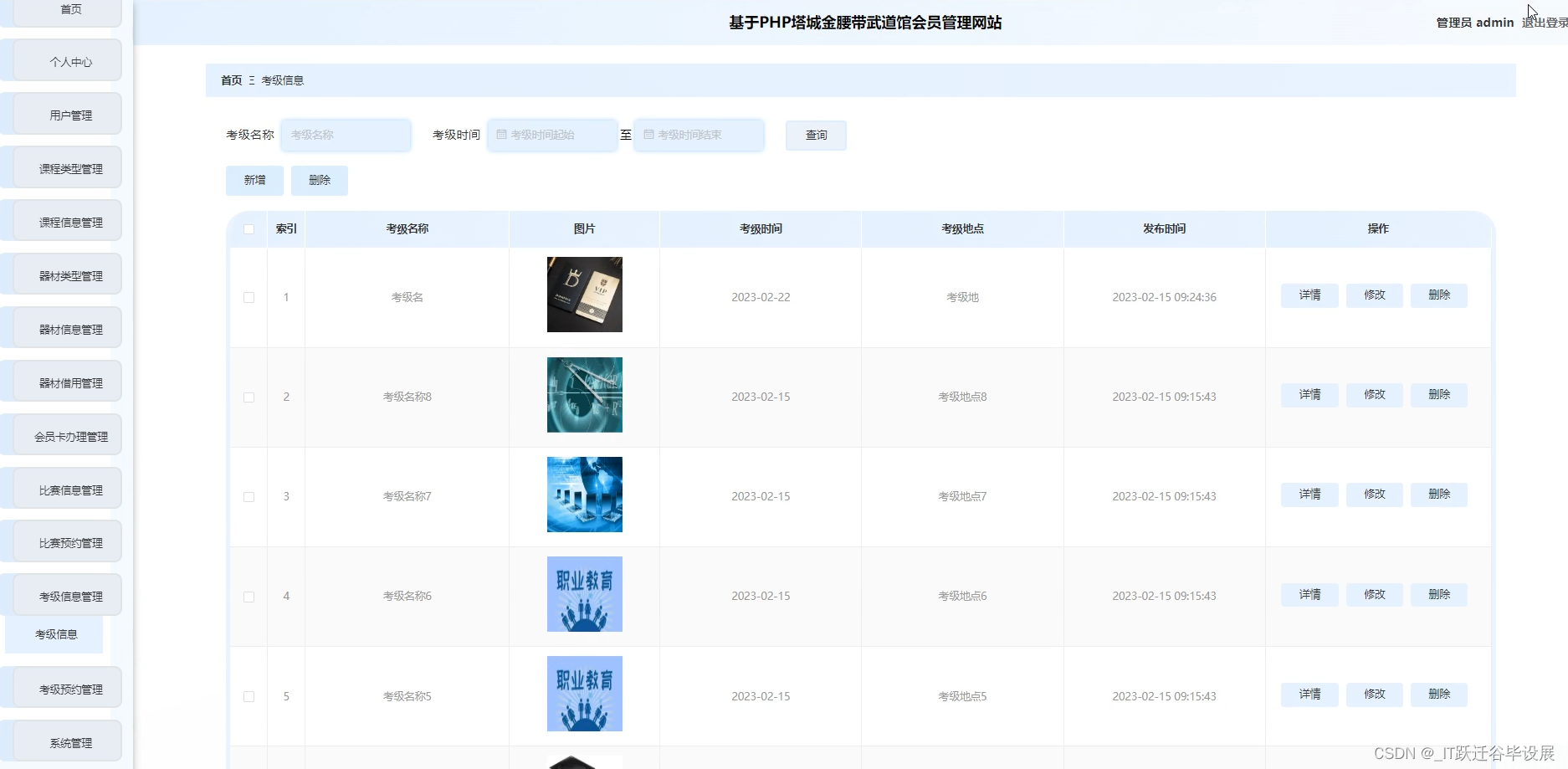The width and height of the screenshot is (1568, 769).
Task: Focus the 考级名称 search field
Action: point(346,135)
